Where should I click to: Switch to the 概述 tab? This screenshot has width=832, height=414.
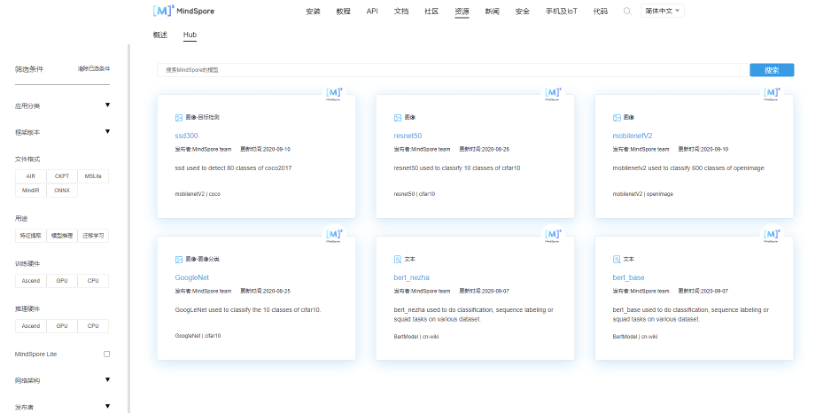[160, 35]
